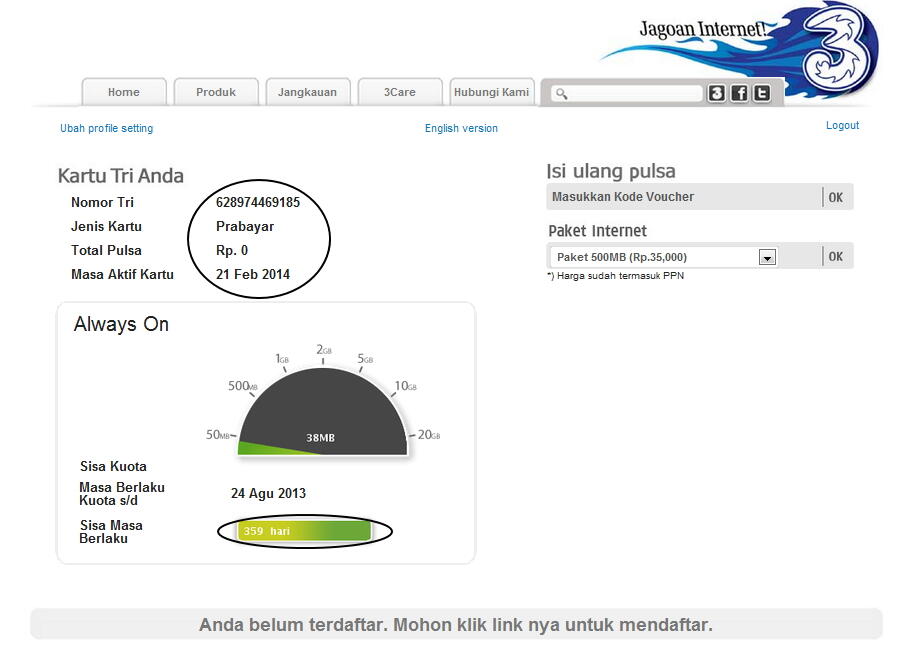This screenshot has height=647, width=909.
Task: Click the Logout link
Action: tap(842, 125)
